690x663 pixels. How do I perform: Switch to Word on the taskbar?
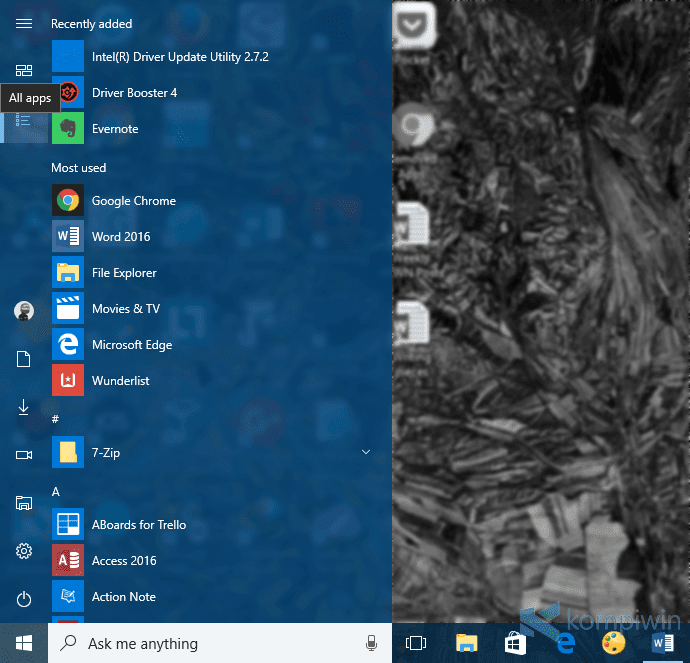[x=663, y=643]
